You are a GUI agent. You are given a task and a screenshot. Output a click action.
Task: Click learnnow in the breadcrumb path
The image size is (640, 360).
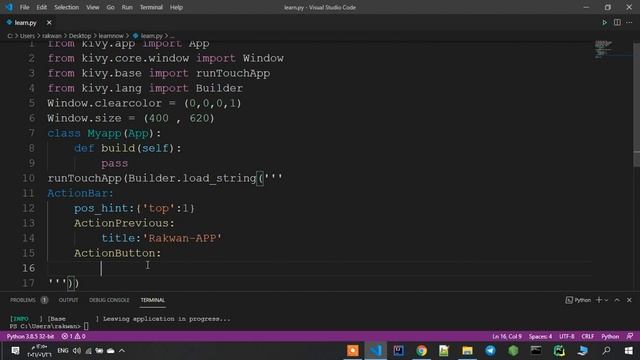pos(111,36)
